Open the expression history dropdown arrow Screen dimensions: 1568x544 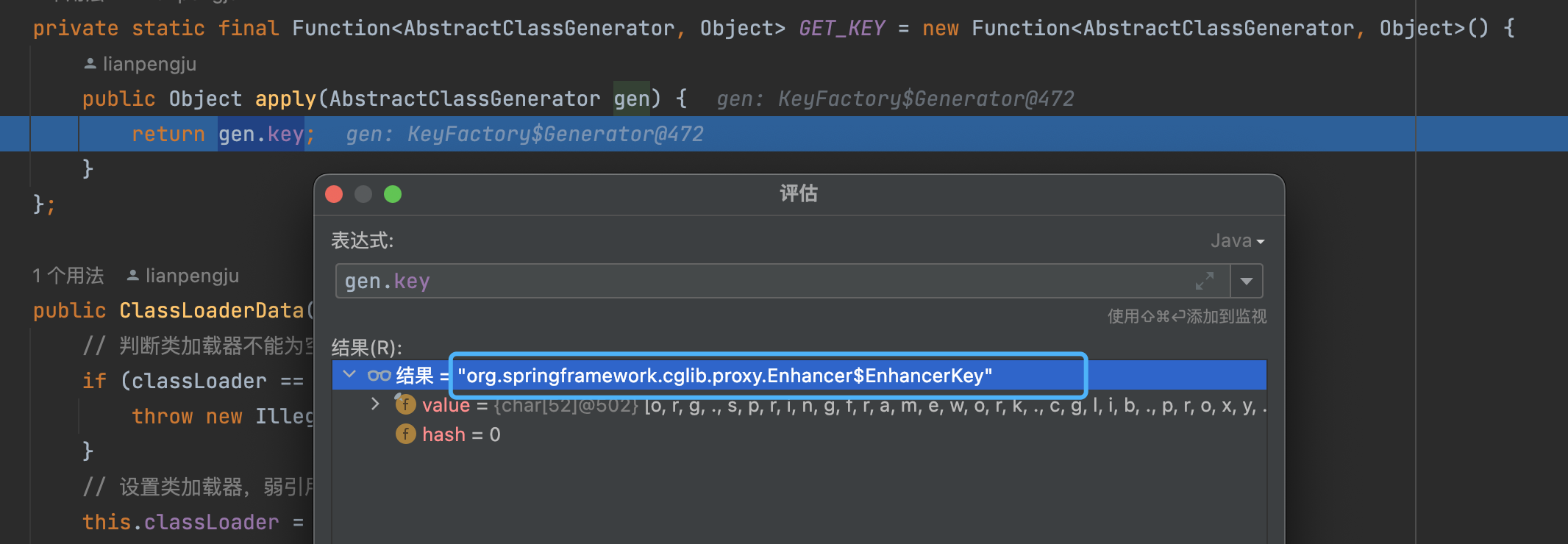click(1247, 281)
